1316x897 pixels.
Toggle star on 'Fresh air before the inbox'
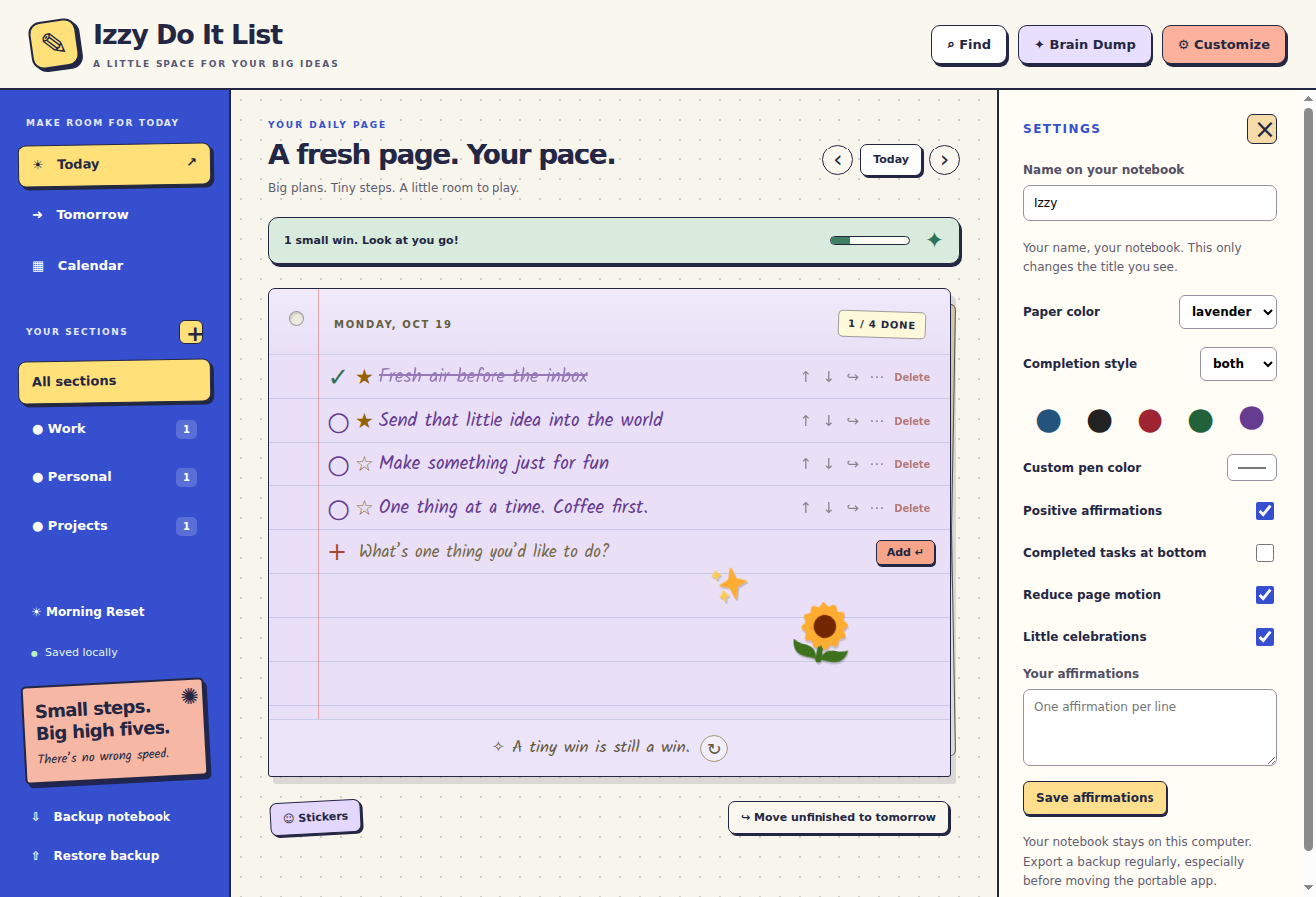pos(364,376)
